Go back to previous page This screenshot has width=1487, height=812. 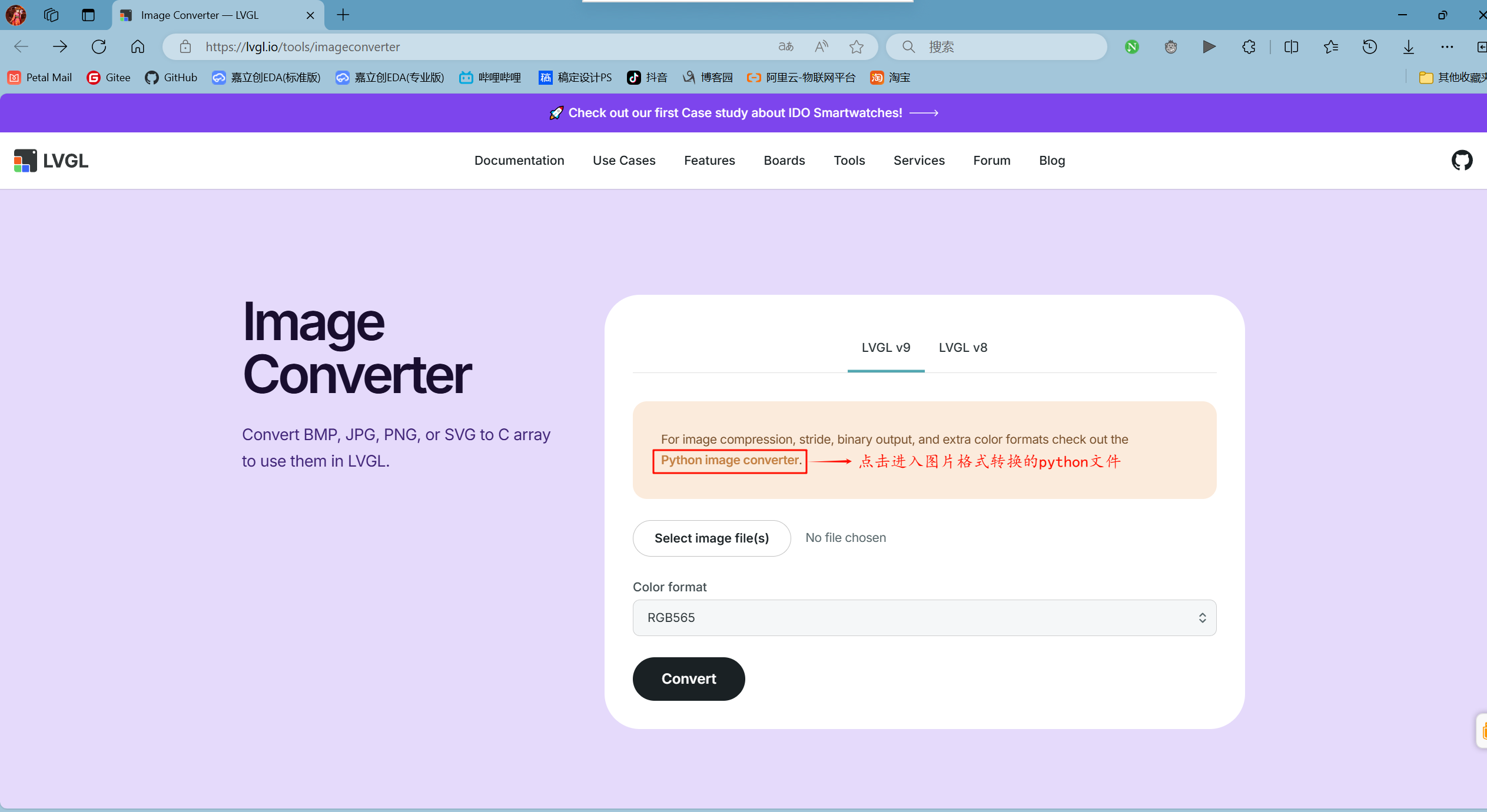pos(21,46)
